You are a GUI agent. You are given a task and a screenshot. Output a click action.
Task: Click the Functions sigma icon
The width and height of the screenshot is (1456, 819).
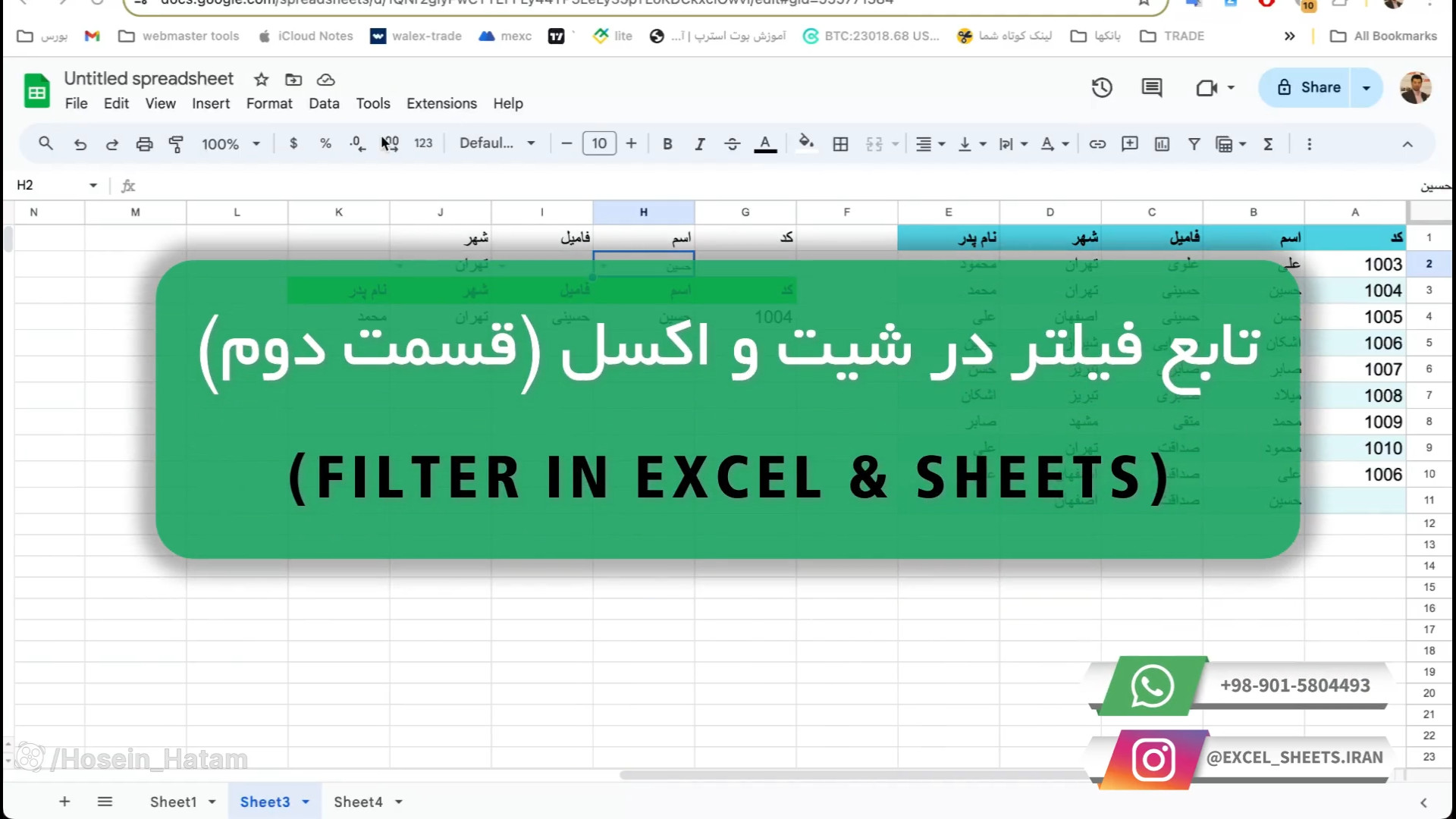pos(1268,144)
